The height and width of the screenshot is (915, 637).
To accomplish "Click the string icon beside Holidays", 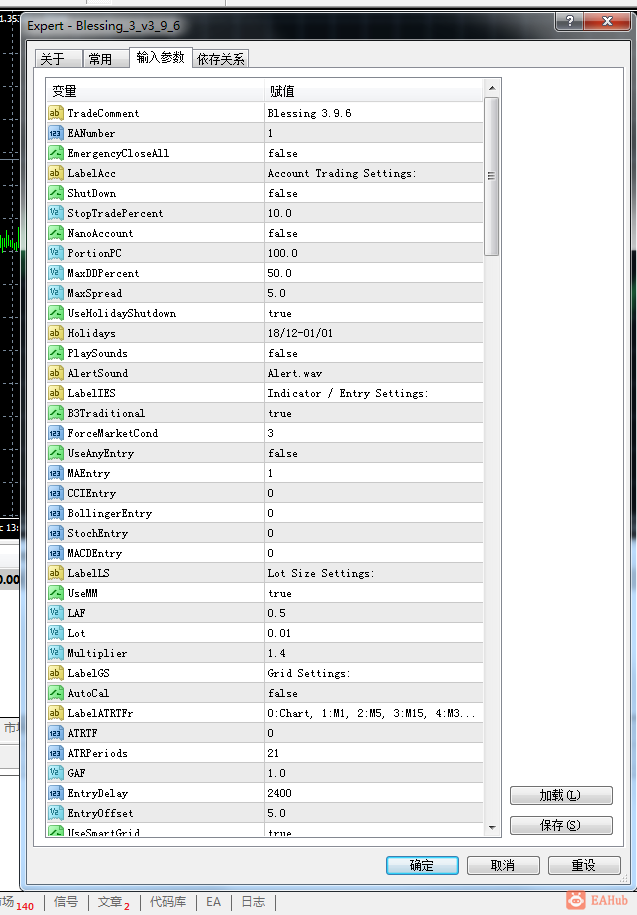I will tap(55, 333).
